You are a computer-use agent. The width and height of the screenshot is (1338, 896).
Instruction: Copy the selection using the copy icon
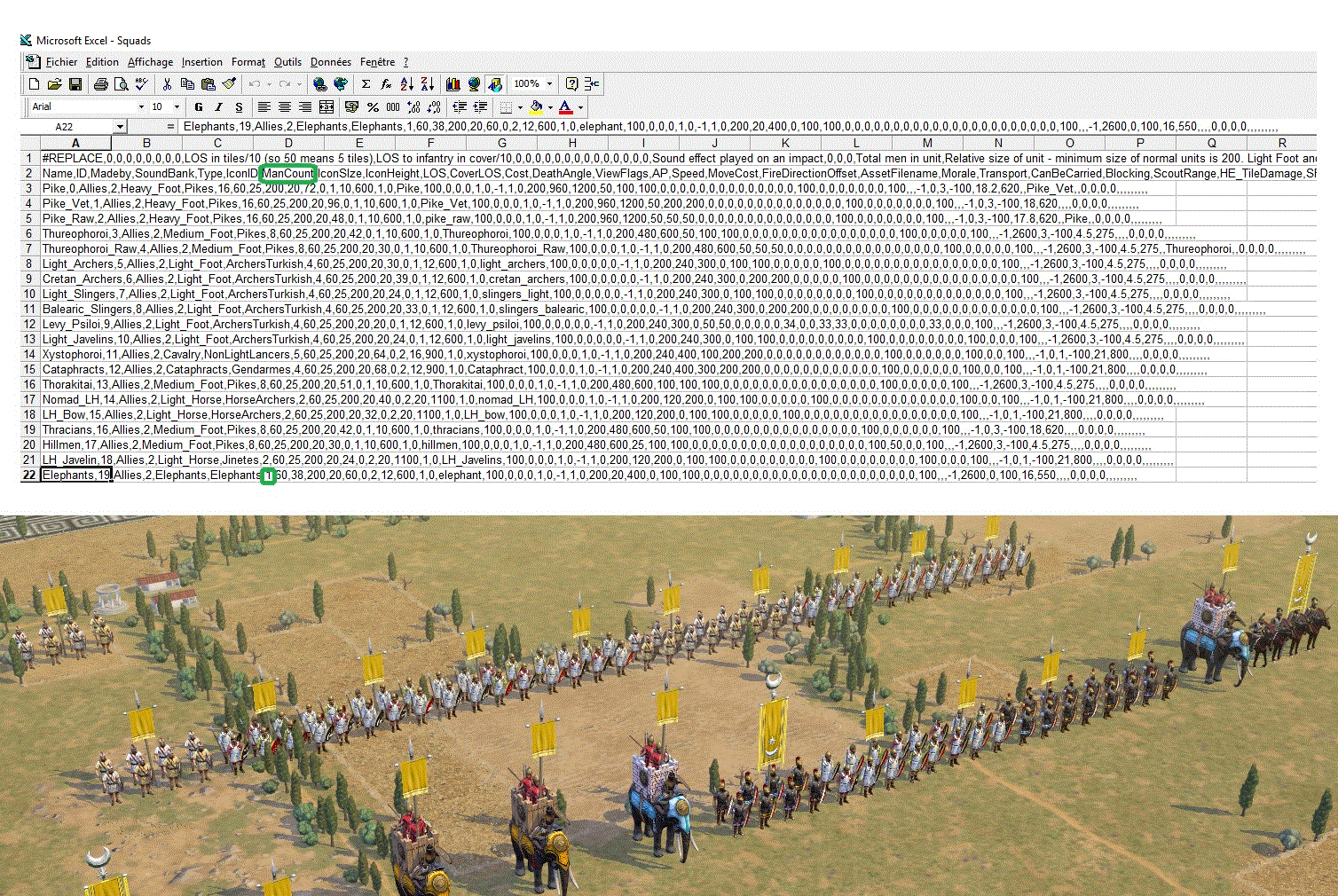pos(187,84)
